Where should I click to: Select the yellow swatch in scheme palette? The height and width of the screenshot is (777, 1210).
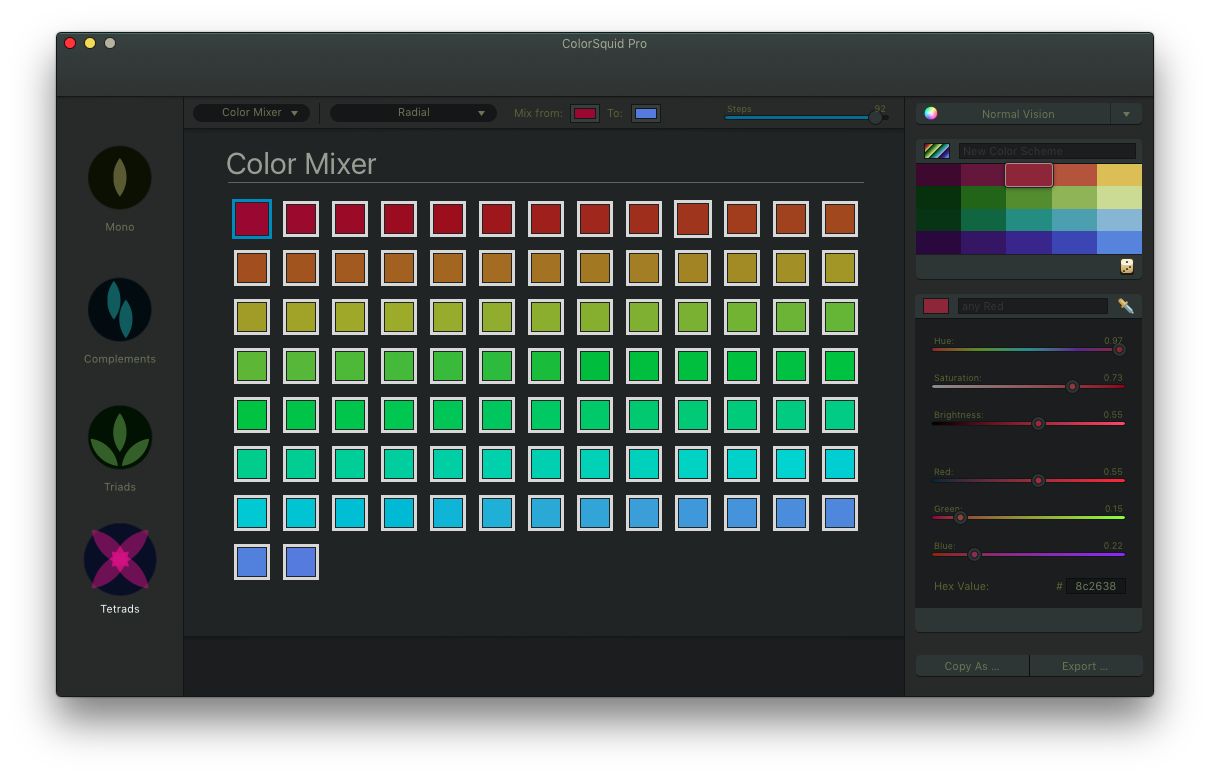pos(1119,175)
